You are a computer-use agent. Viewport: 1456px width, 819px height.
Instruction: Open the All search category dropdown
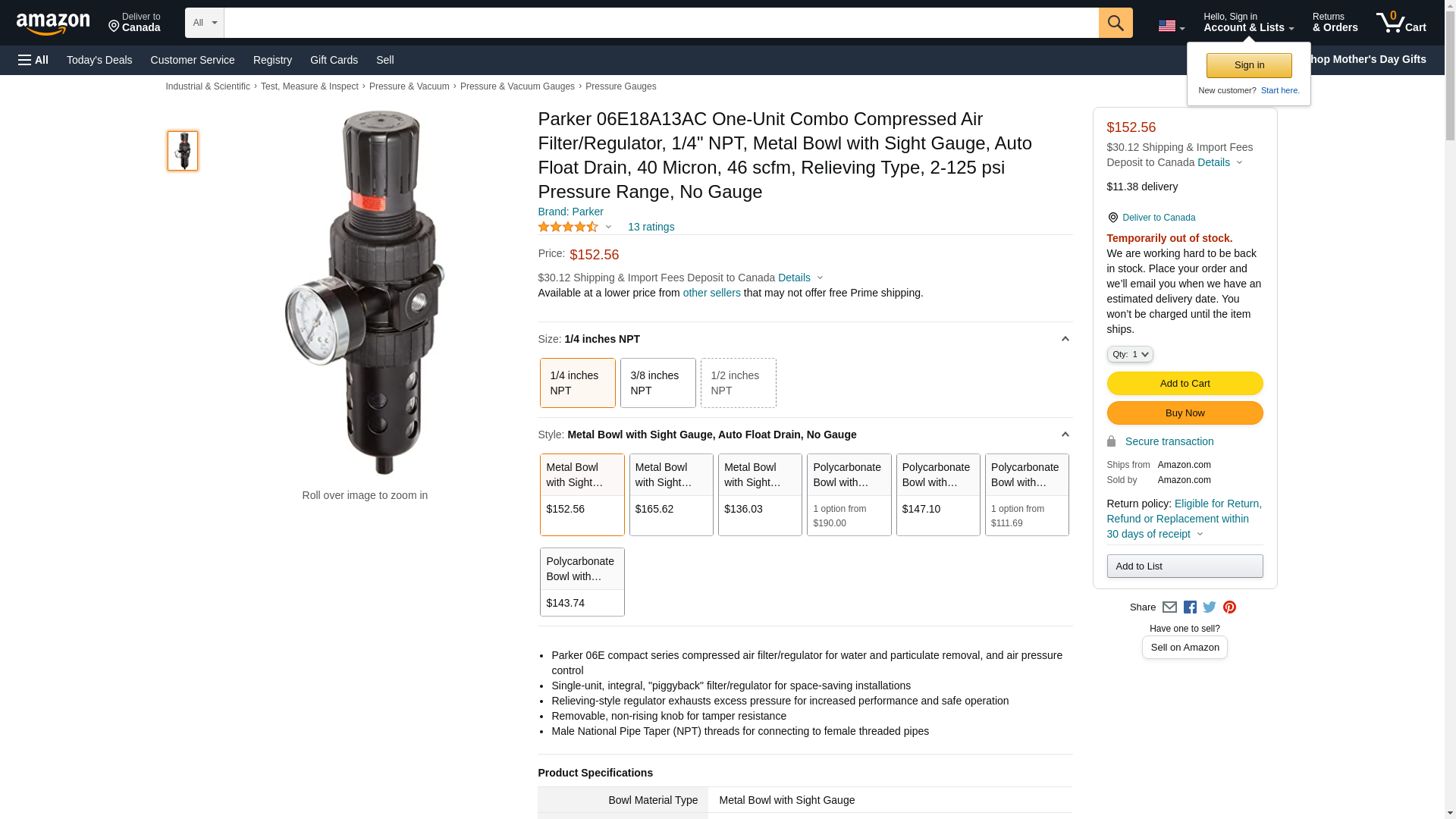[205, 23]
